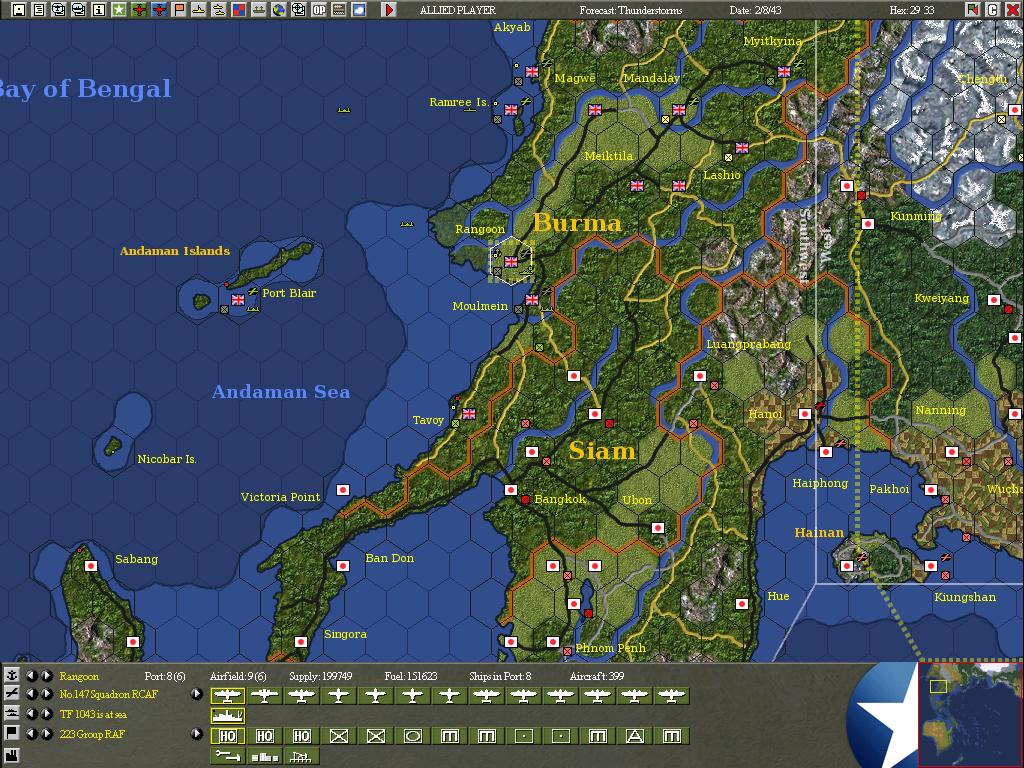Click left arrow beside TF 1043
Viewport: 1024px width, 768px height.
pyautogui.click(x=31, y=714)
